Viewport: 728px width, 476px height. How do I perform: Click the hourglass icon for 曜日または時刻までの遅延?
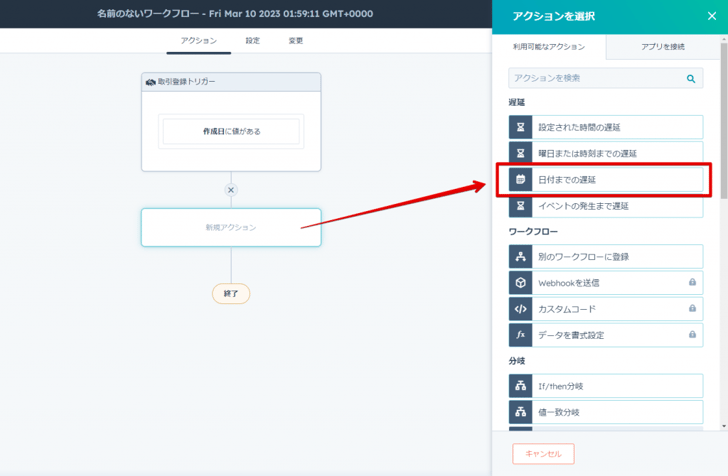click(520, 153)
